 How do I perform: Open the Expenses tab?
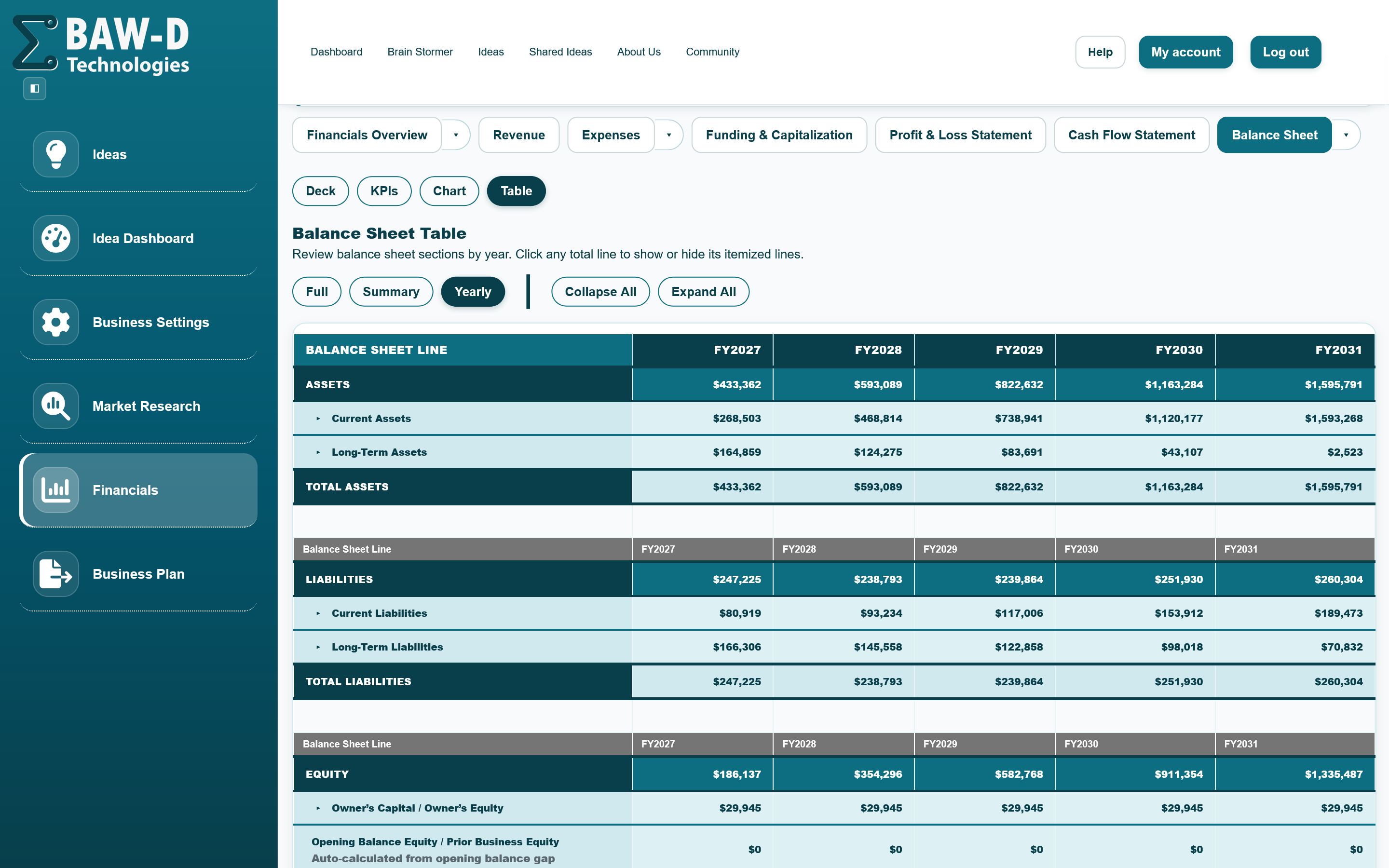coord(611,135)
